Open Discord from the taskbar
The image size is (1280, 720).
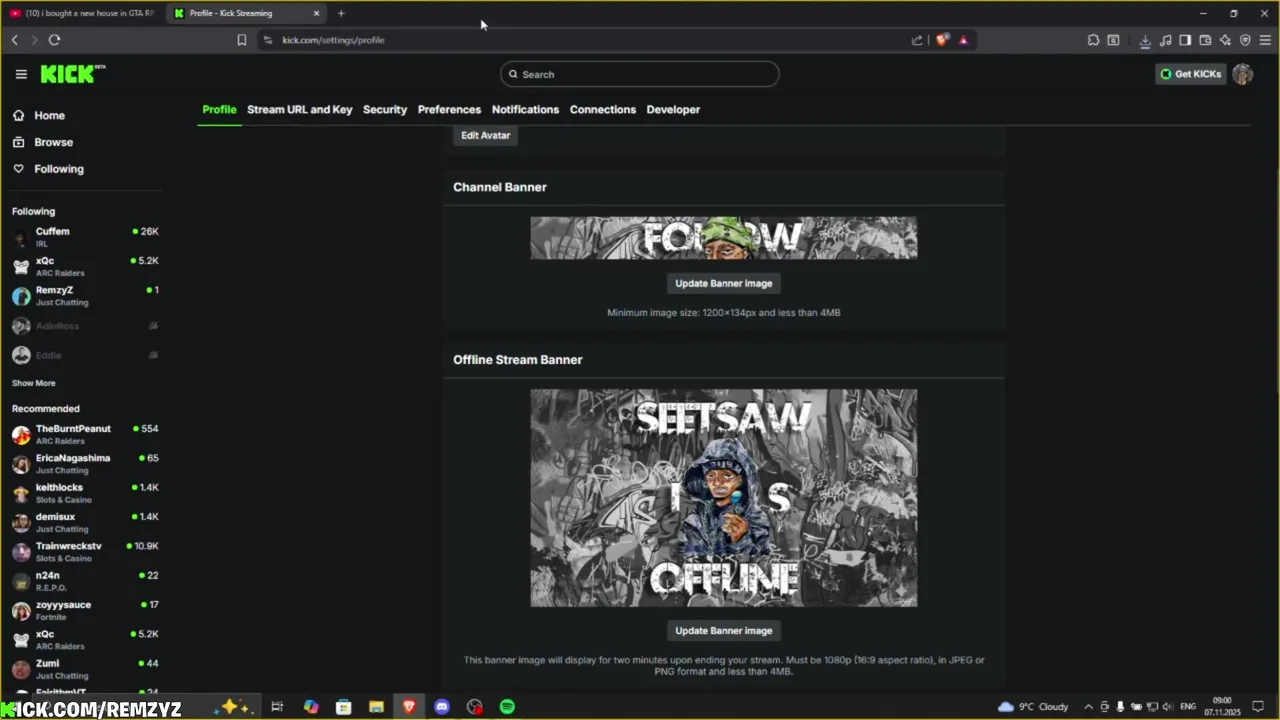point(442,707)
